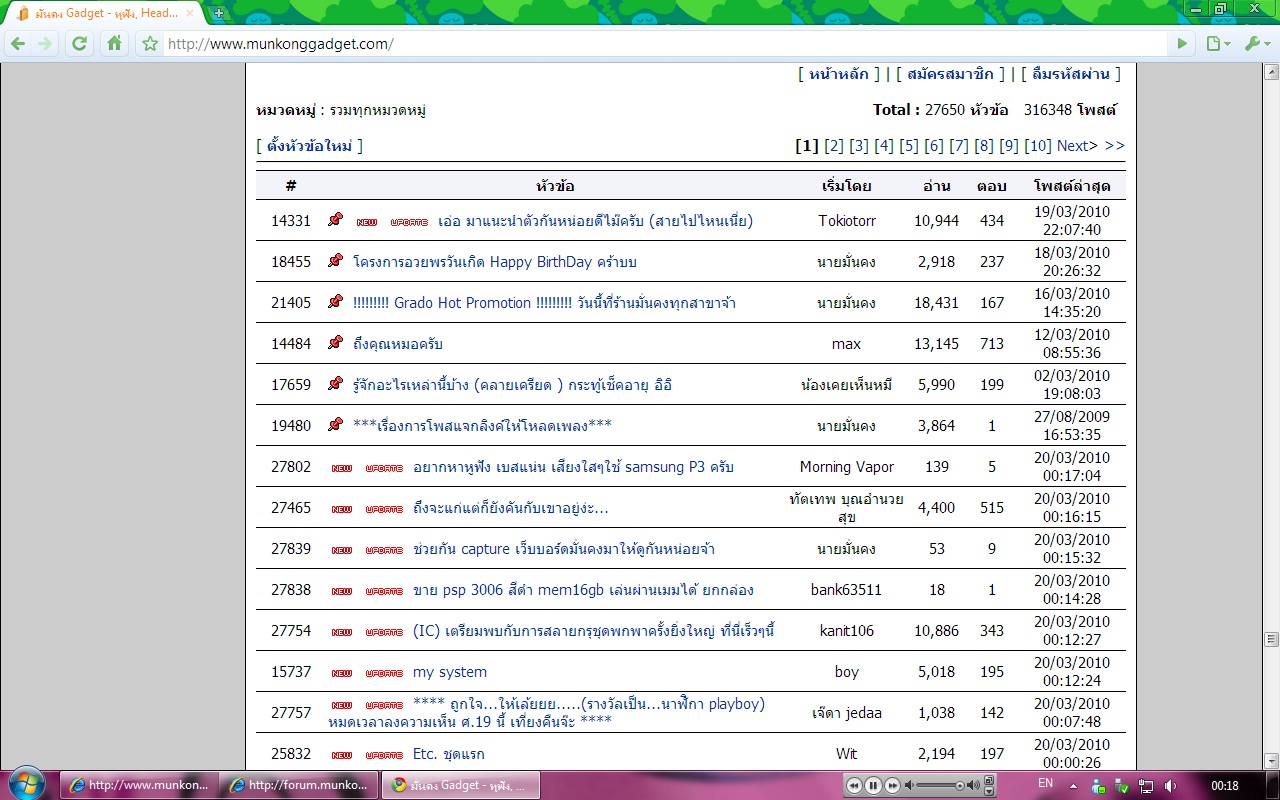This screenshot has height=800, width=1280.
Task: Switch to forum.munko IE window in taskbar
Action: click(x=300, y=785)
